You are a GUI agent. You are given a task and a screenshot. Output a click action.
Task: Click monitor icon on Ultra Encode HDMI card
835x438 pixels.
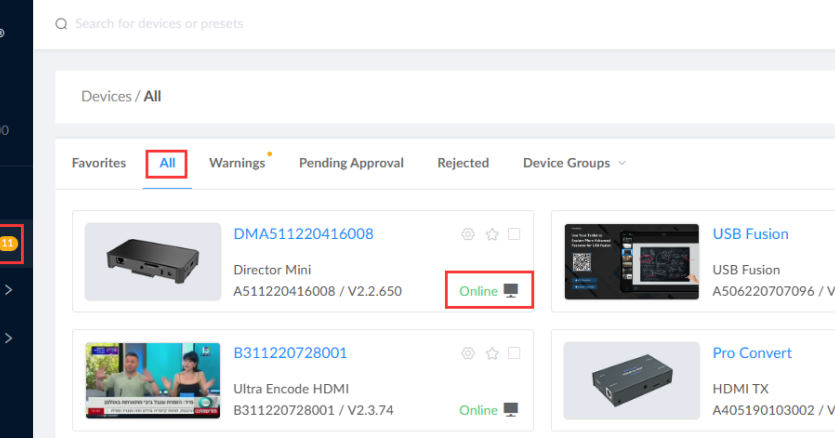pyautogui.click(x=511, y=410)
